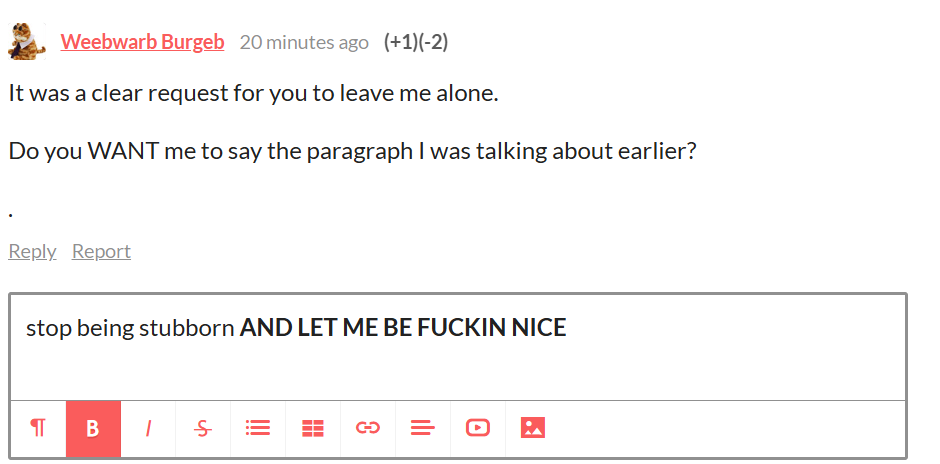The height and width of the screenshot is (464, 940).
Task: Insert an image into the reply
Action: pos(533,429)
